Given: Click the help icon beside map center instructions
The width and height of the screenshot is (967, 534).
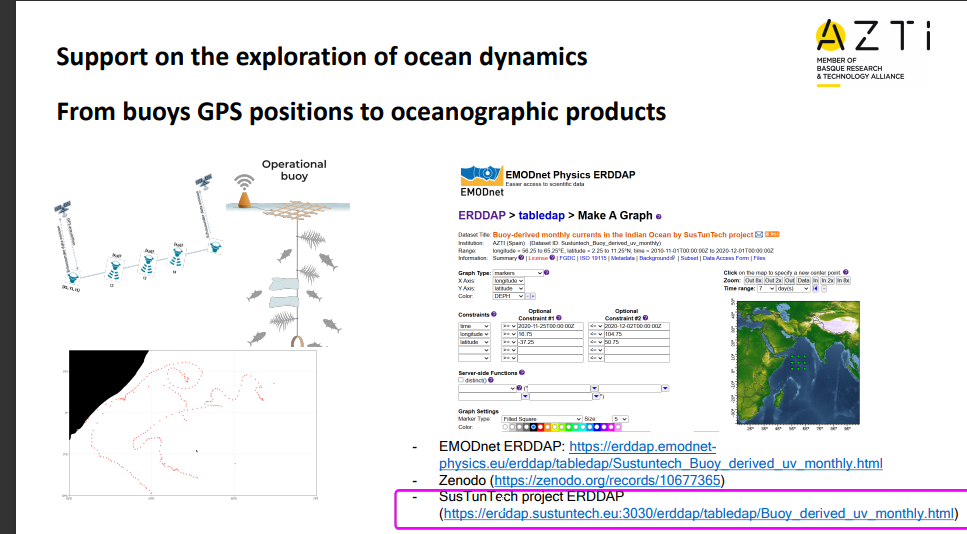Looking at the screenshot, I should tap(846, 272).
